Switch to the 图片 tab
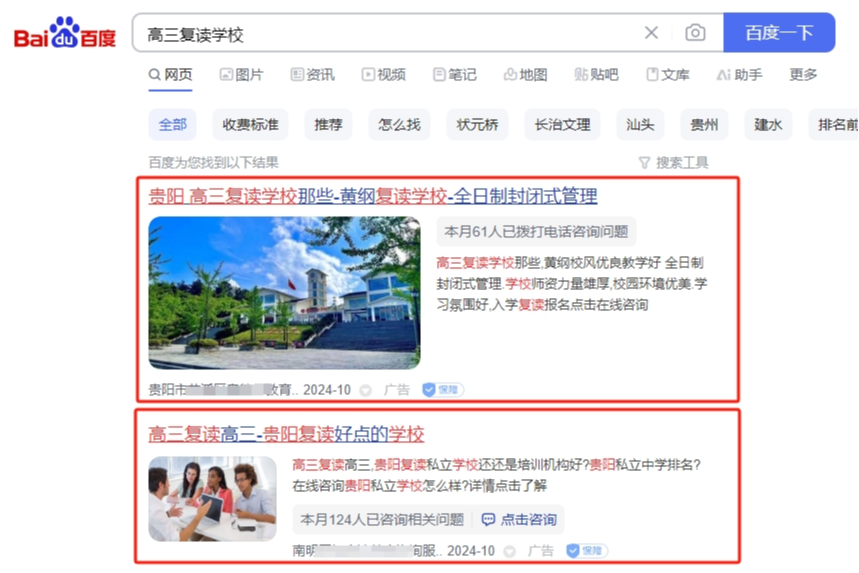Image resolution: width=859 pixels, height=573 pixels. point(242,75)
